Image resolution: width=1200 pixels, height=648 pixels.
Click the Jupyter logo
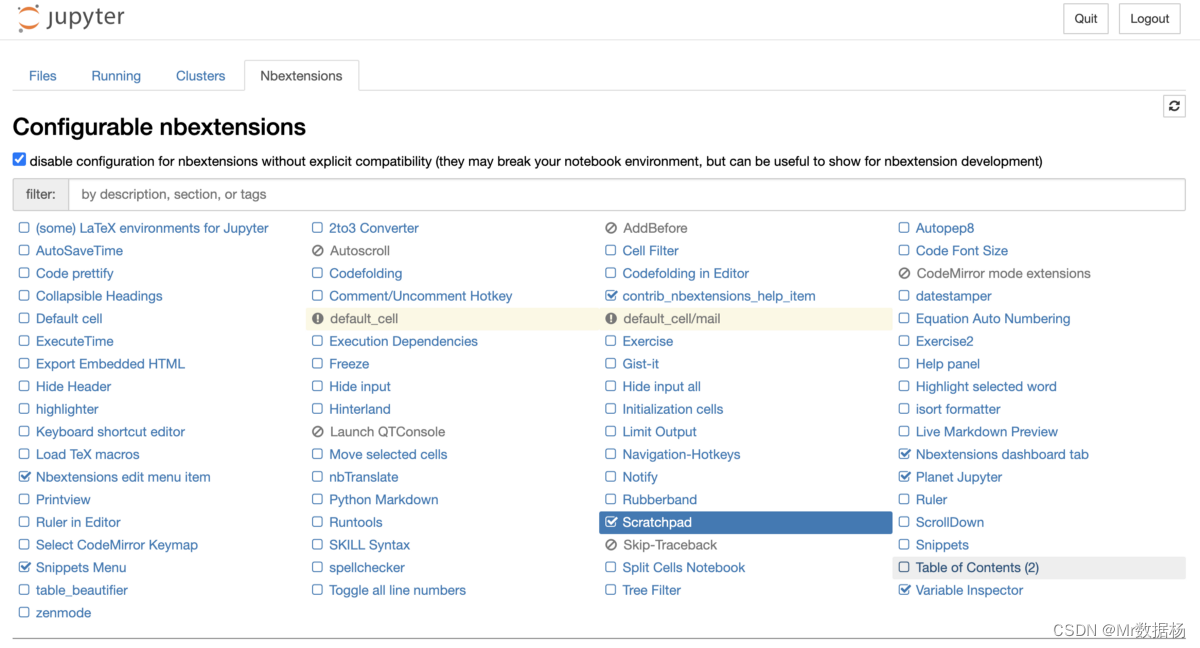71,18
